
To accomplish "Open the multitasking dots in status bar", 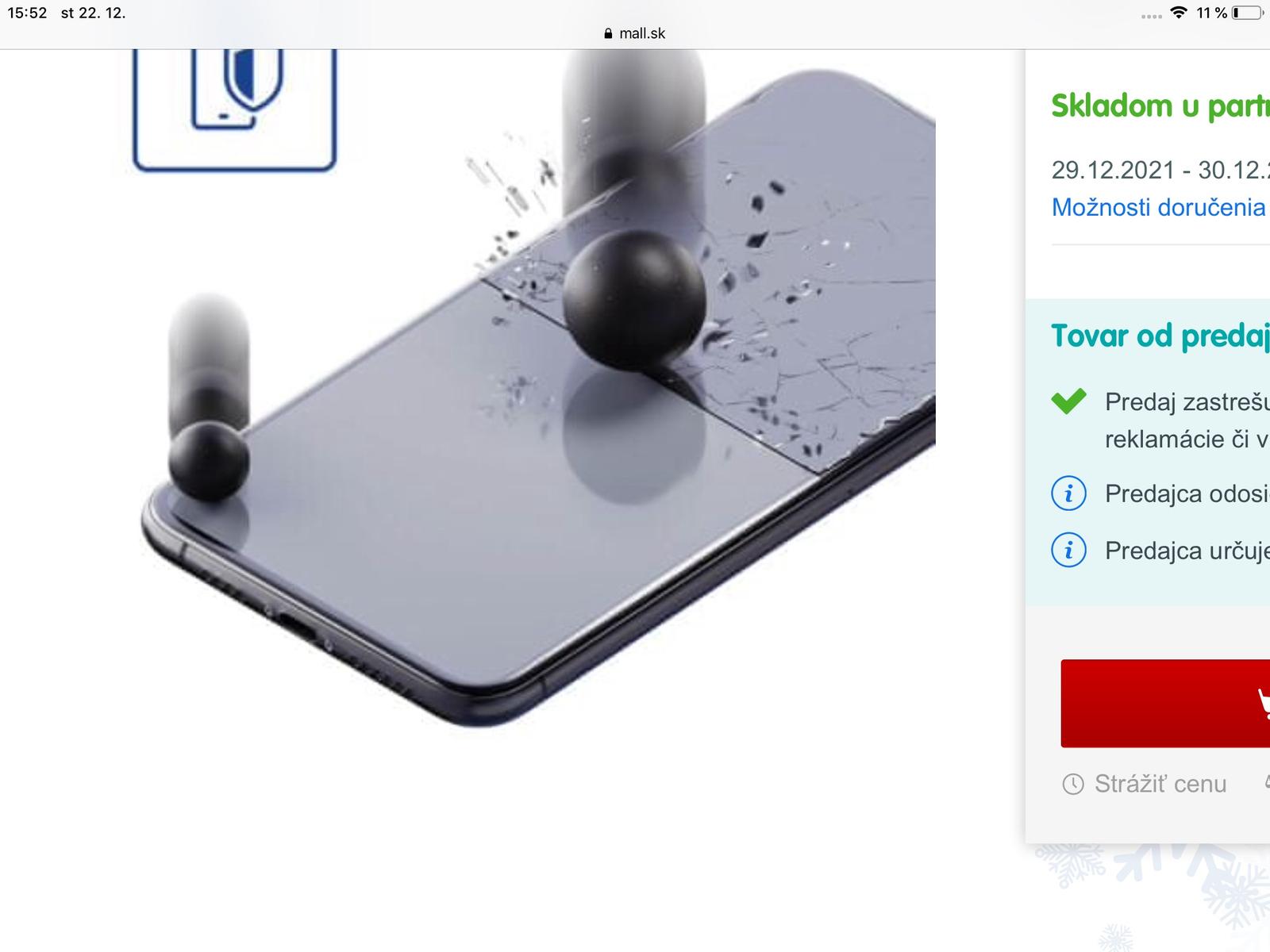I will click(1151, 16).
